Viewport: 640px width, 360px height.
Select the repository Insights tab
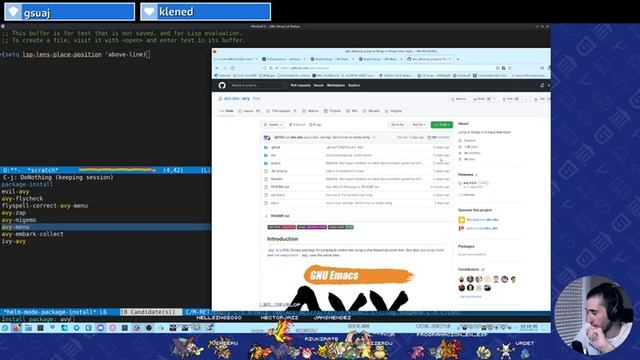[394, 111]
